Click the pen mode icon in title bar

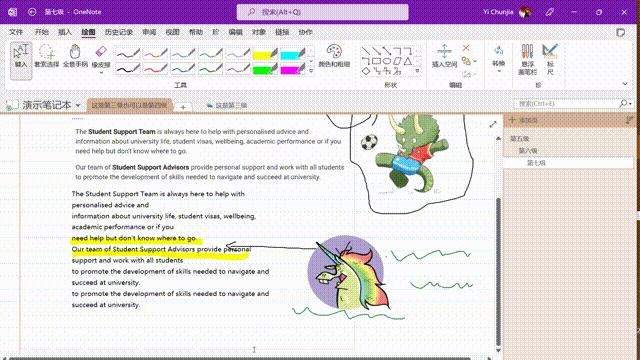(x=549, y=12)
